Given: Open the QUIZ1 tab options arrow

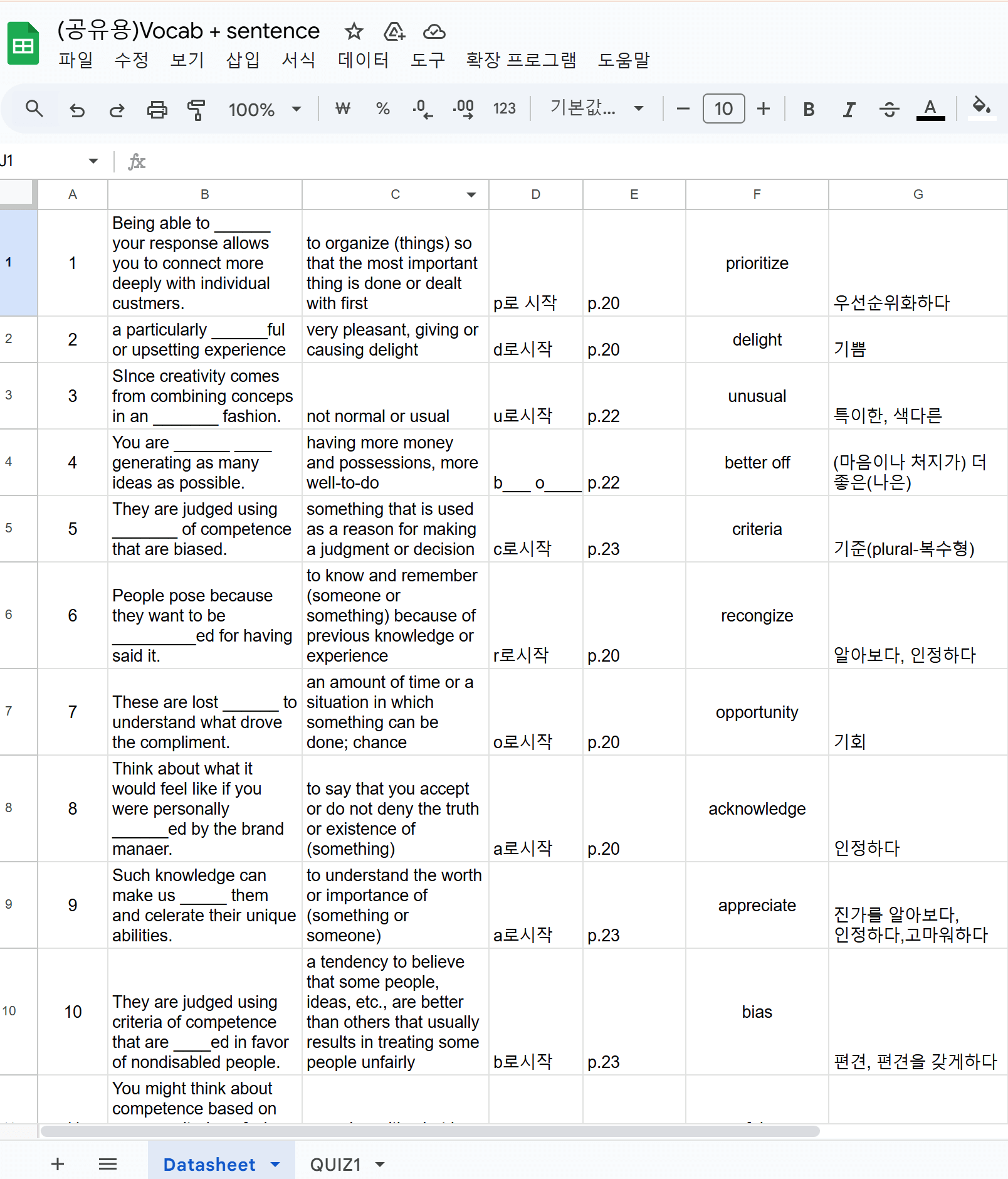Looking at the screenshot, I should point(380,1165).
